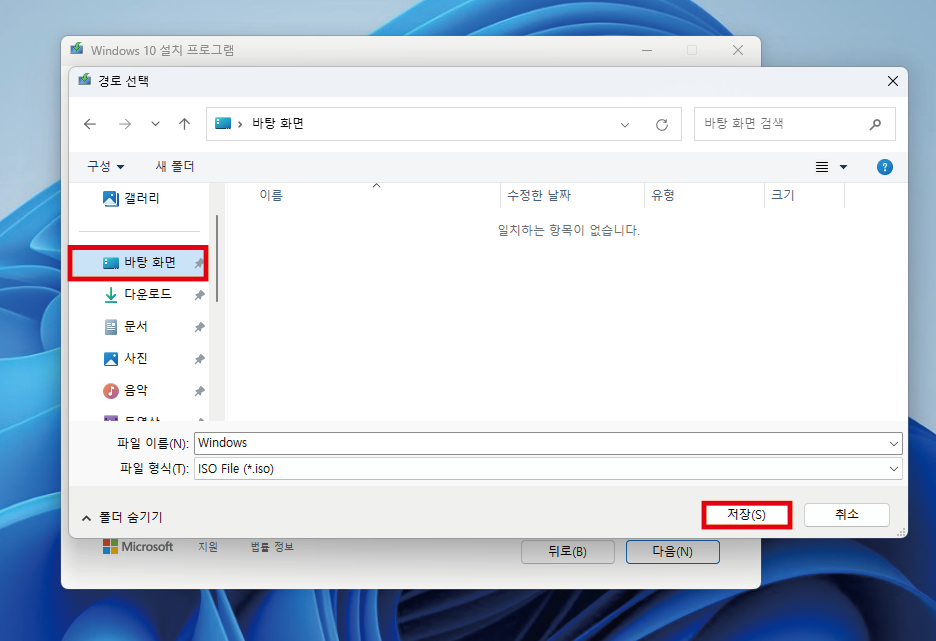936x641 pixels.
Task: Open recent locations chevron beside forward arrow
Action: [155, 124]
